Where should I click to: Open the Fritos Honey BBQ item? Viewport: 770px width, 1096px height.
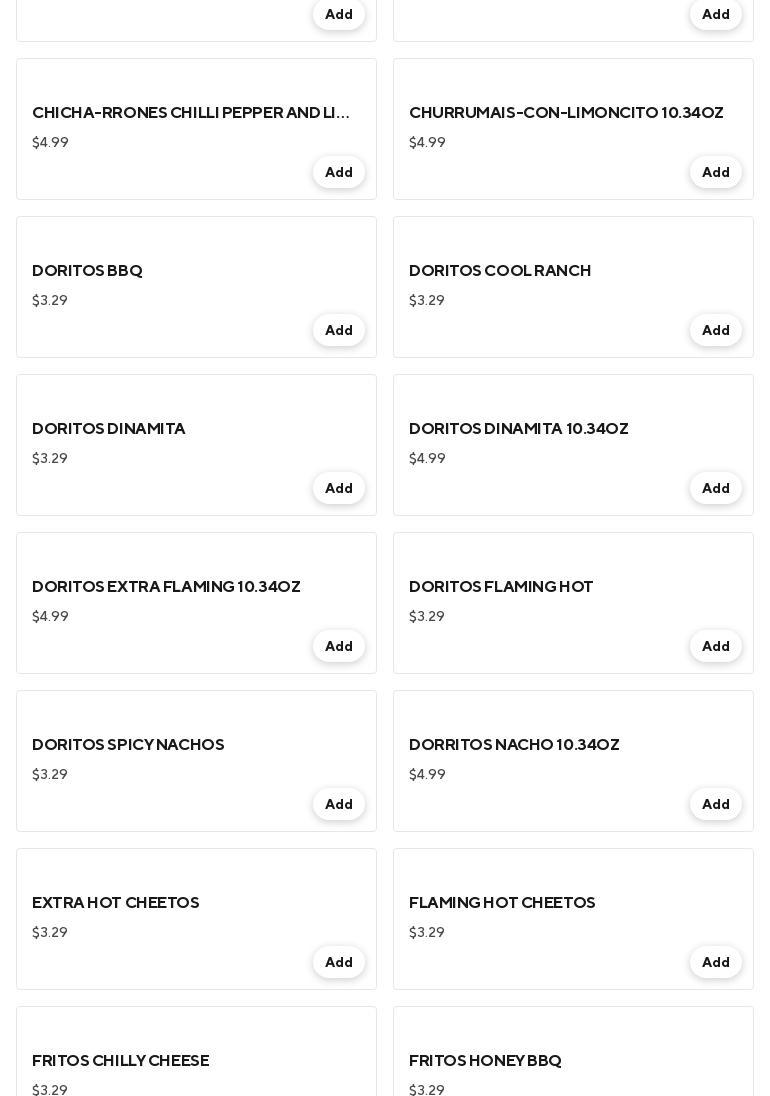[x=485, y=1060]
